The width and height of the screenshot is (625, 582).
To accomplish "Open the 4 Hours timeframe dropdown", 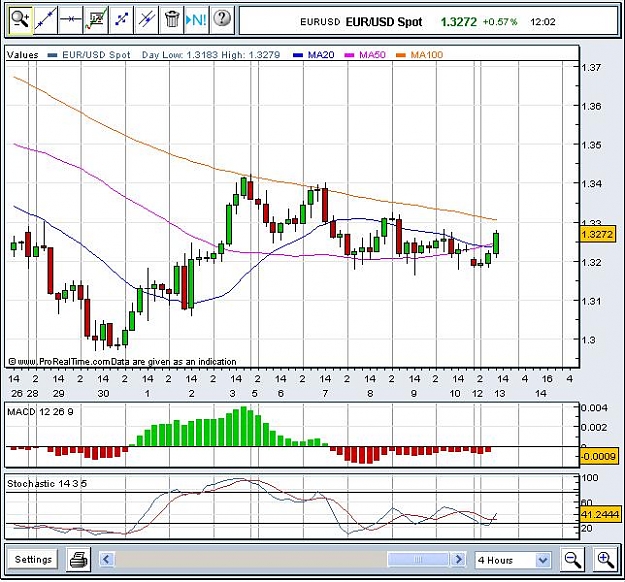I will [x=513, y=560].
